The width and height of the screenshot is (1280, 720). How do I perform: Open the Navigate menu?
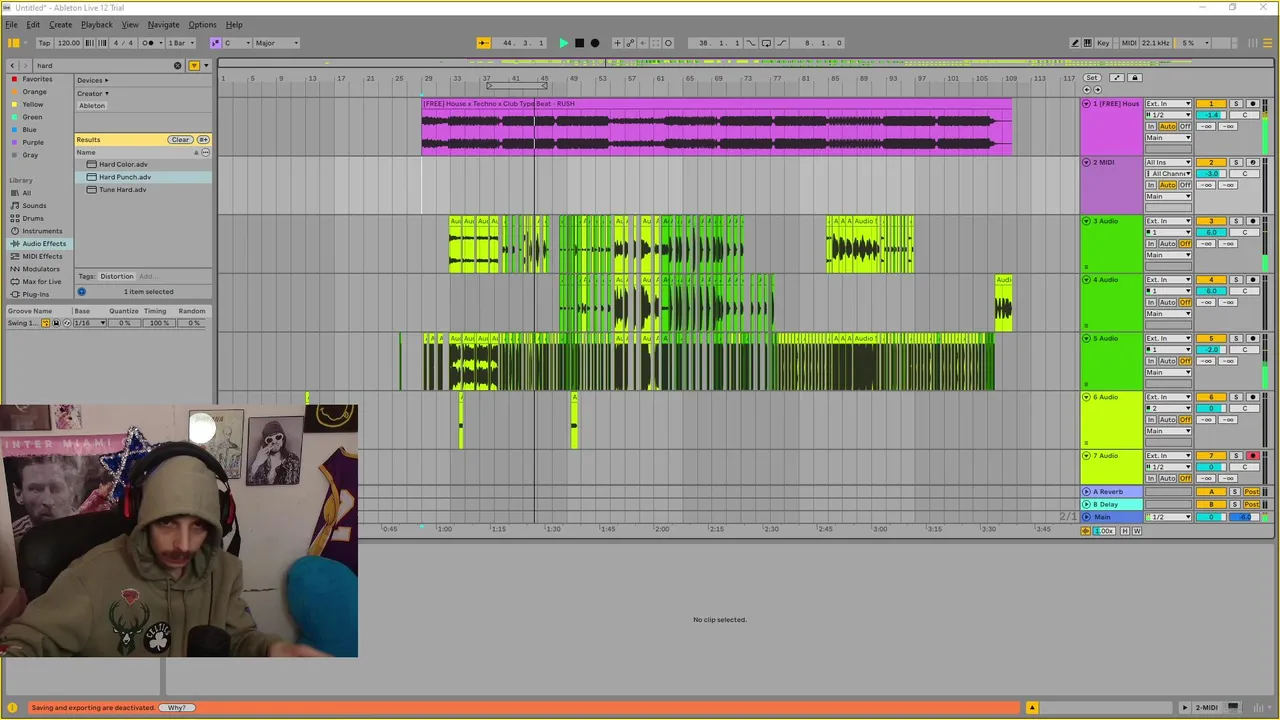[x=163, y=24]
